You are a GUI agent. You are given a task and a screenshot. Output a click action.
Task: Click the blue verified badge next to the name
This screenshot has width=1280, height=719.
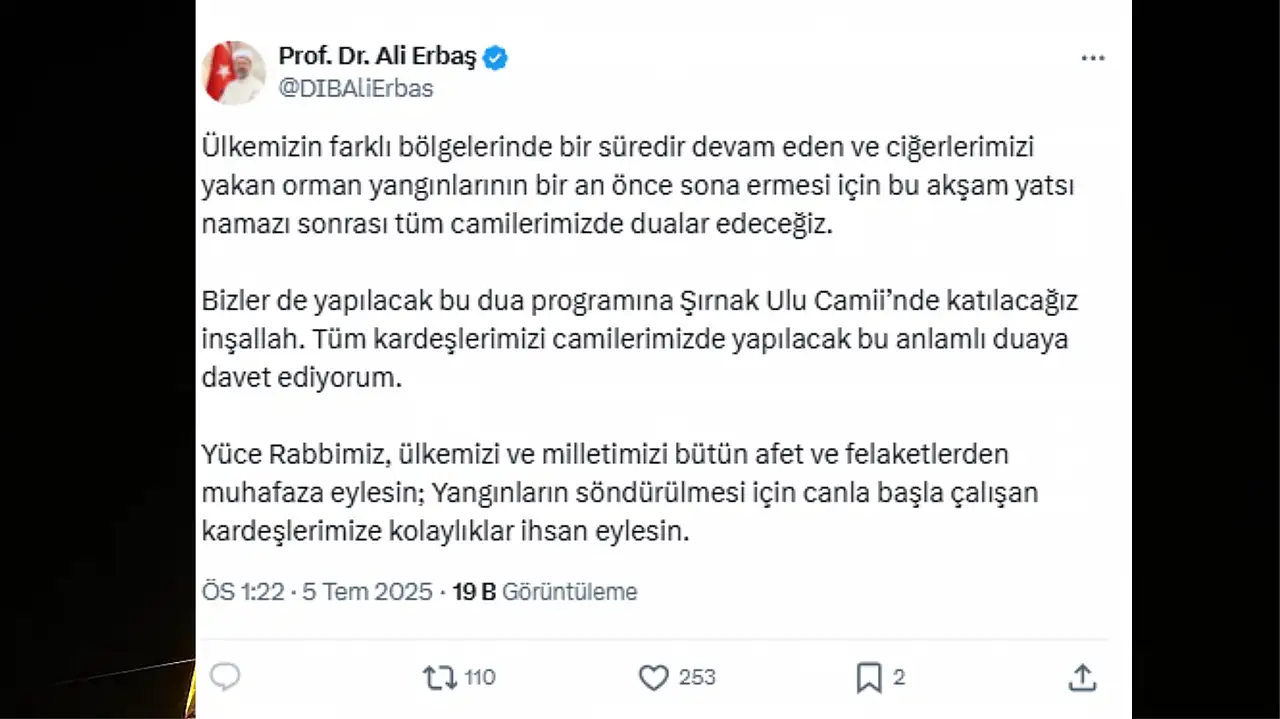[494, 57]
